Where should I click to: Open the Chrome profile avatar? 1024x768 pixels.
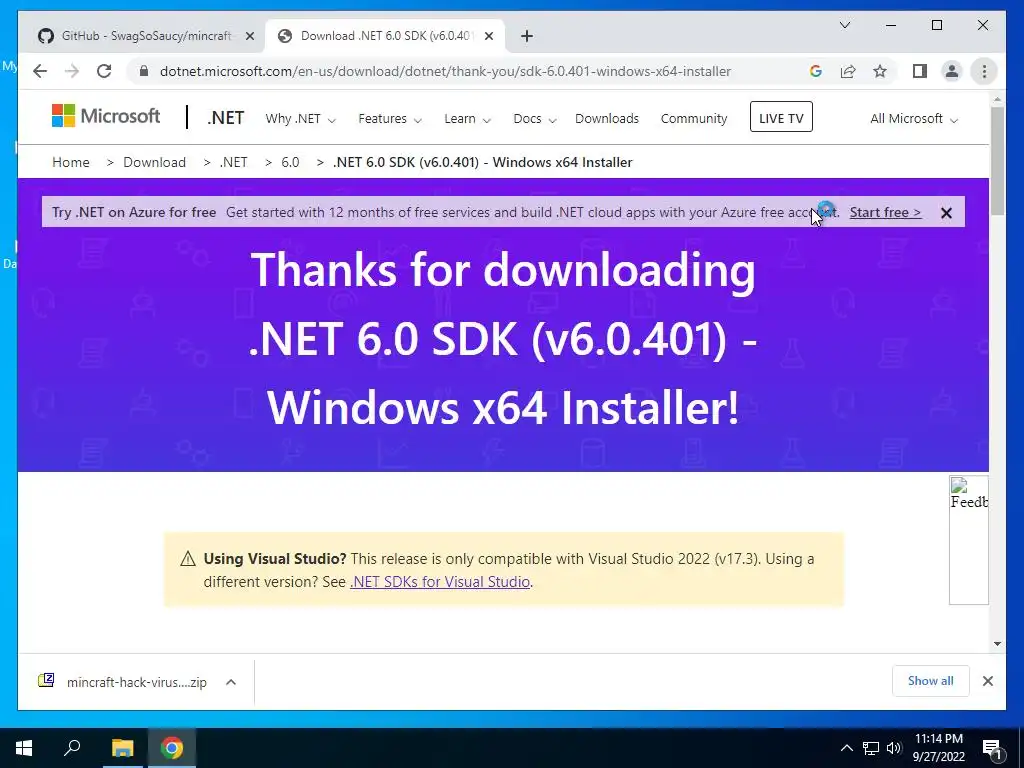[x=952, y=71]
